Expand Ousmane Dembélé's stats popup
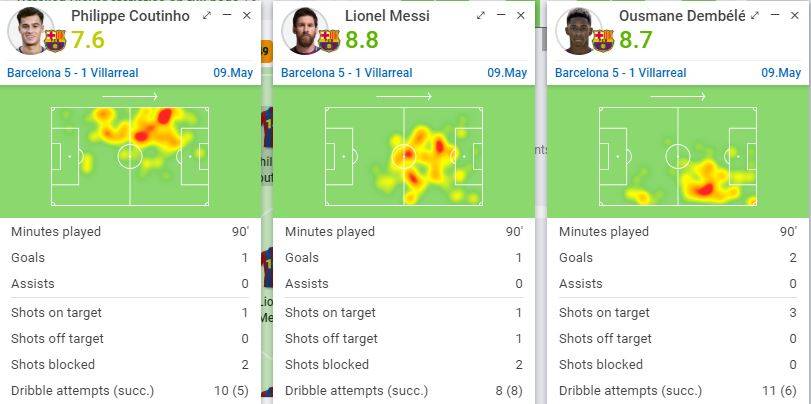The height and width of the screenshot is (404, 811). [755, 16]
